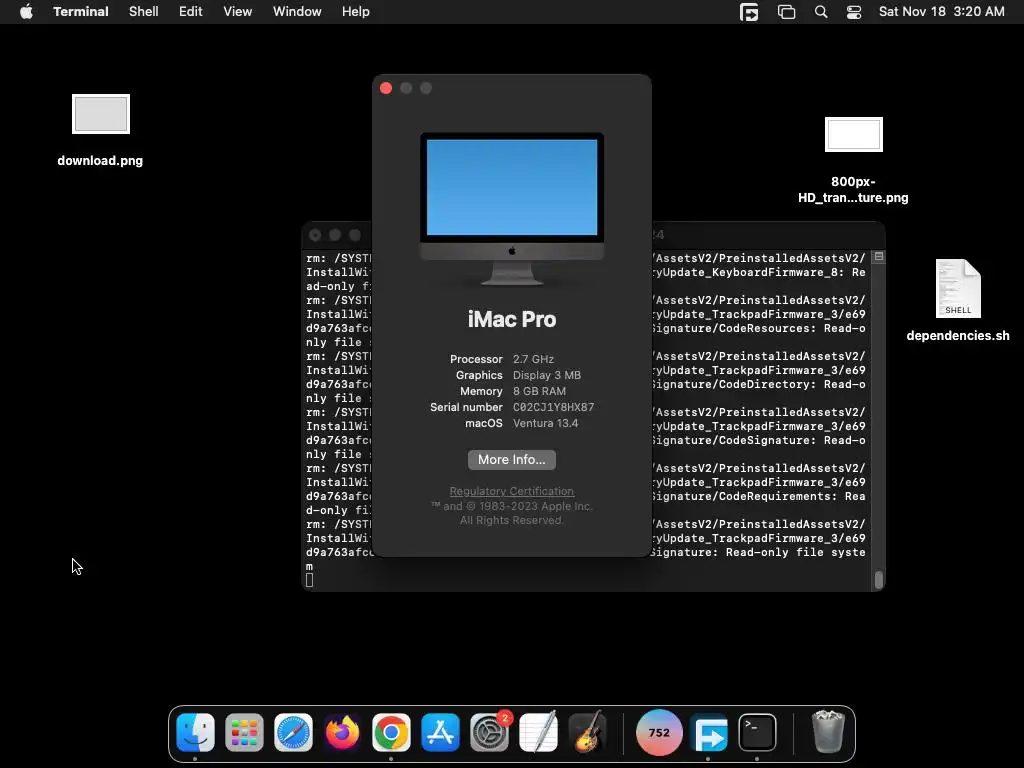Switch to Terminal from the Dock
Viewport: 1024px width, 768px height.
pos(758,733)
